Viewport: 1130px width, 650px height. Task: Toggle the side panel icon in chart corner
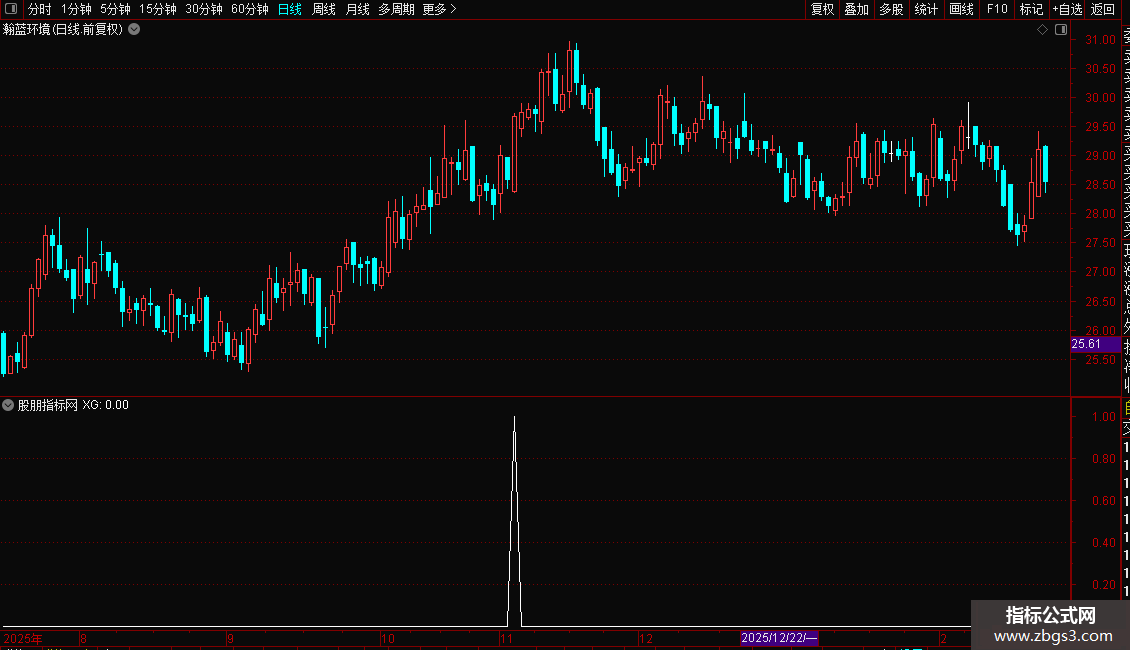coord(1061,30)
